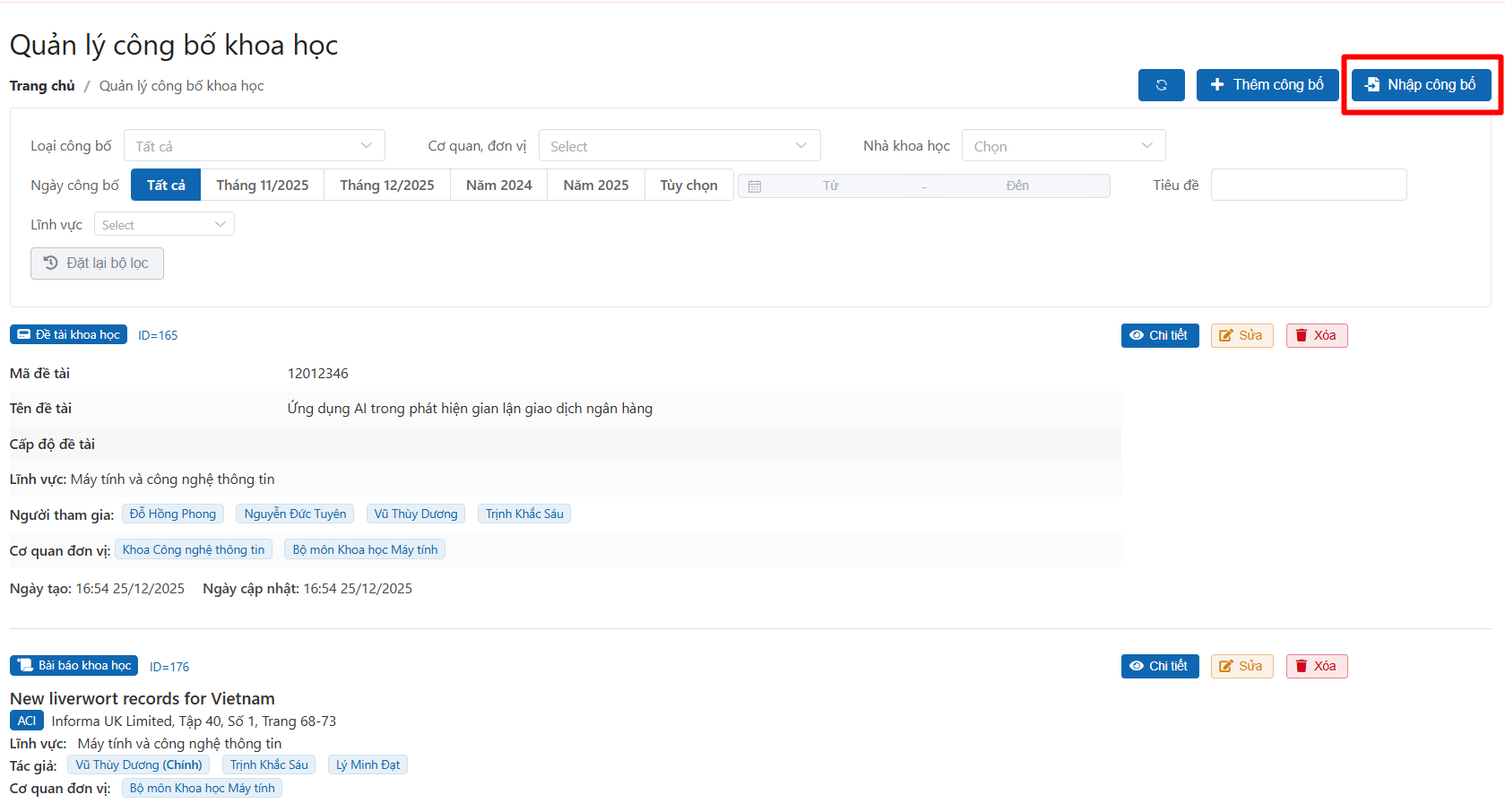Image resolution: width=1505 pixels, height=812 pixels.
Task: Open Chi tiết for New liverwort records
Action: (x=1159, y=667)
